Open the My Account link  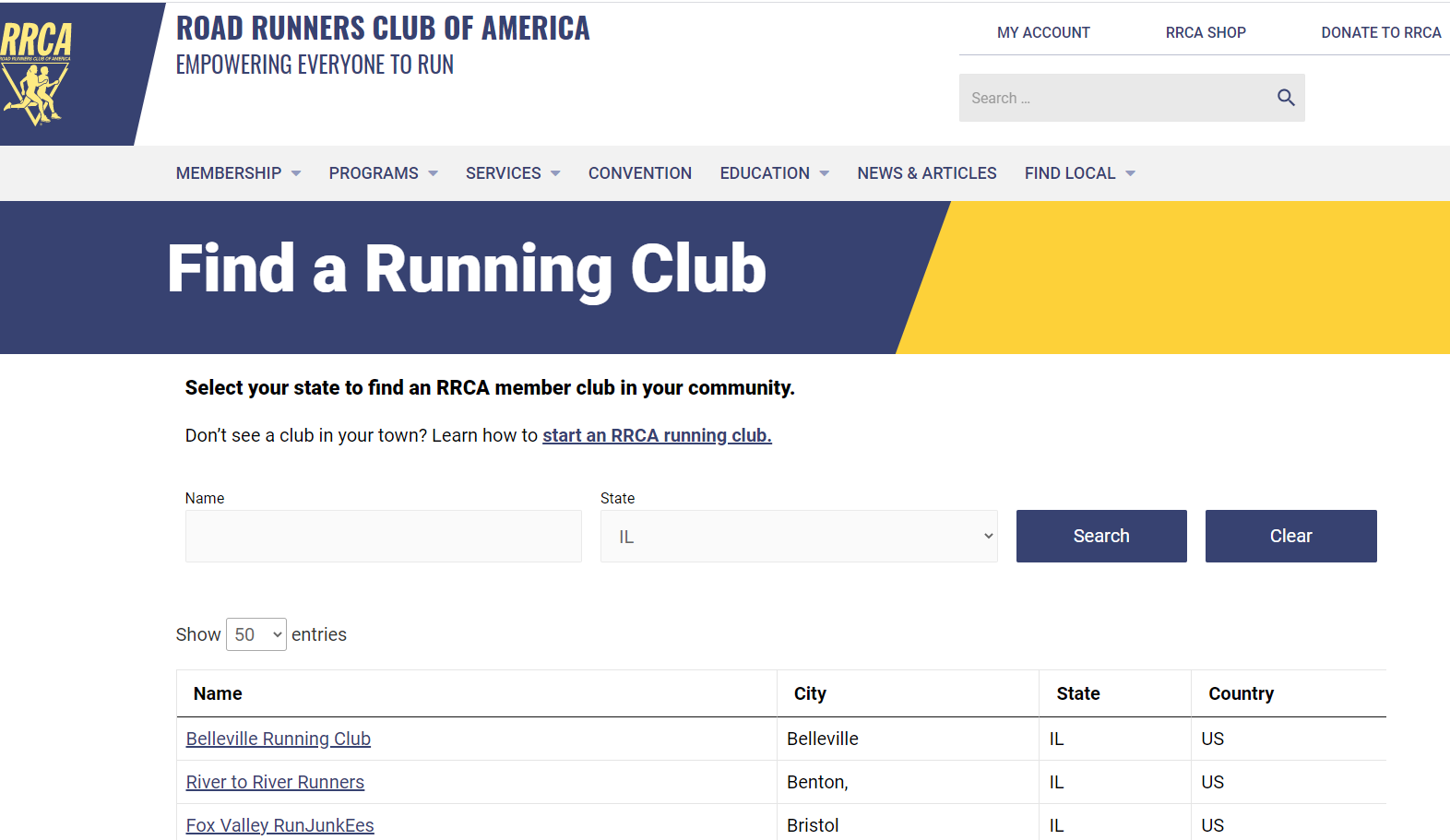1043,32
